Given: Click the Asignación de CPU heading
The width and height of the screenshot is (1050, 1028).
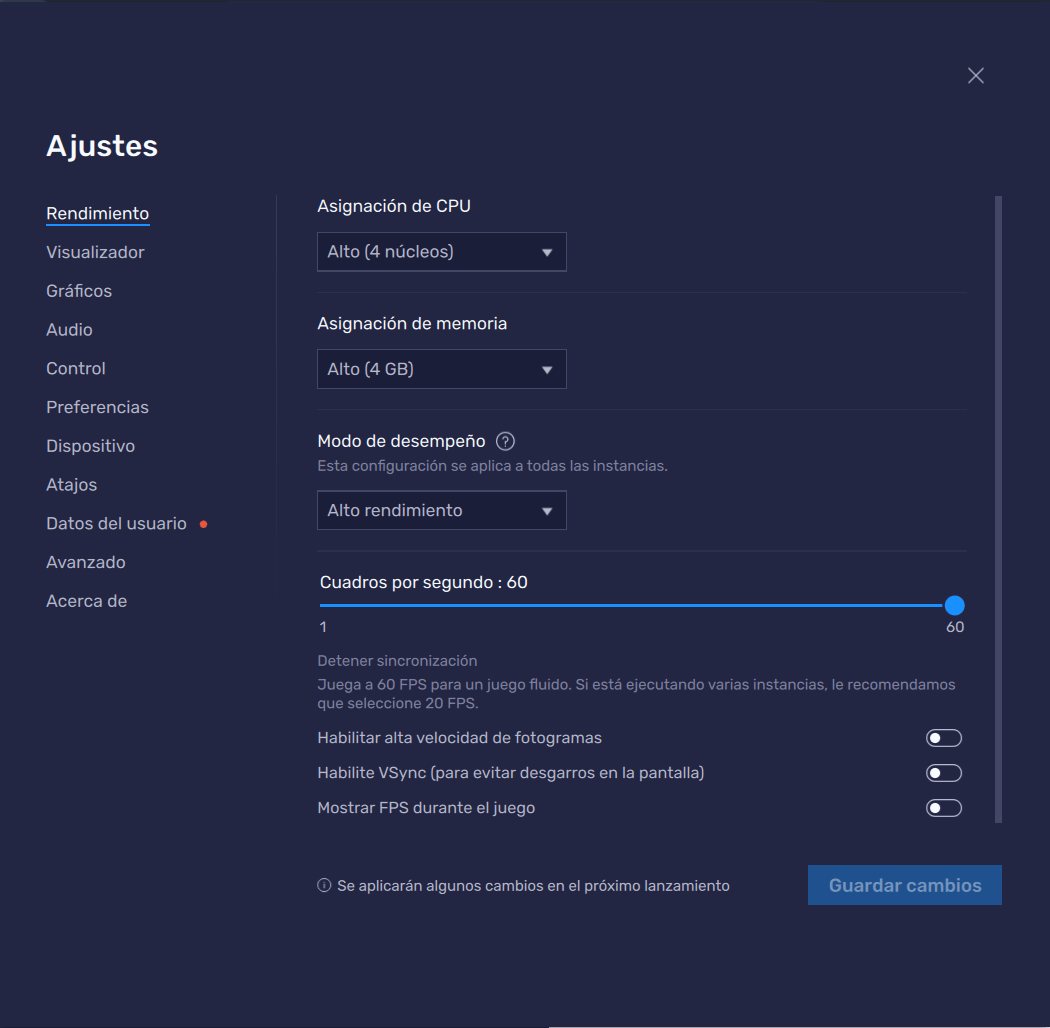Looking at the screenshot, I should 394,206.
